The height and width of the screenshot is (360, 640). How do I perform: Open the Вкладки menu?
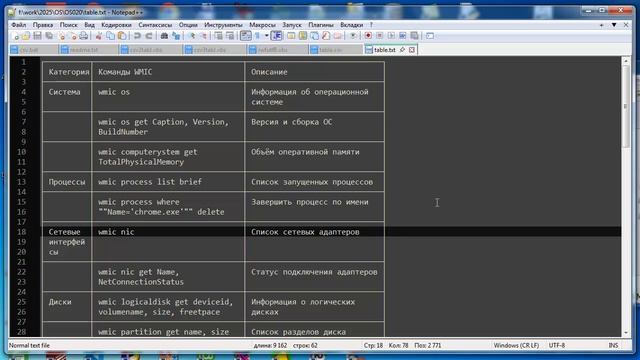click(351, 25)
